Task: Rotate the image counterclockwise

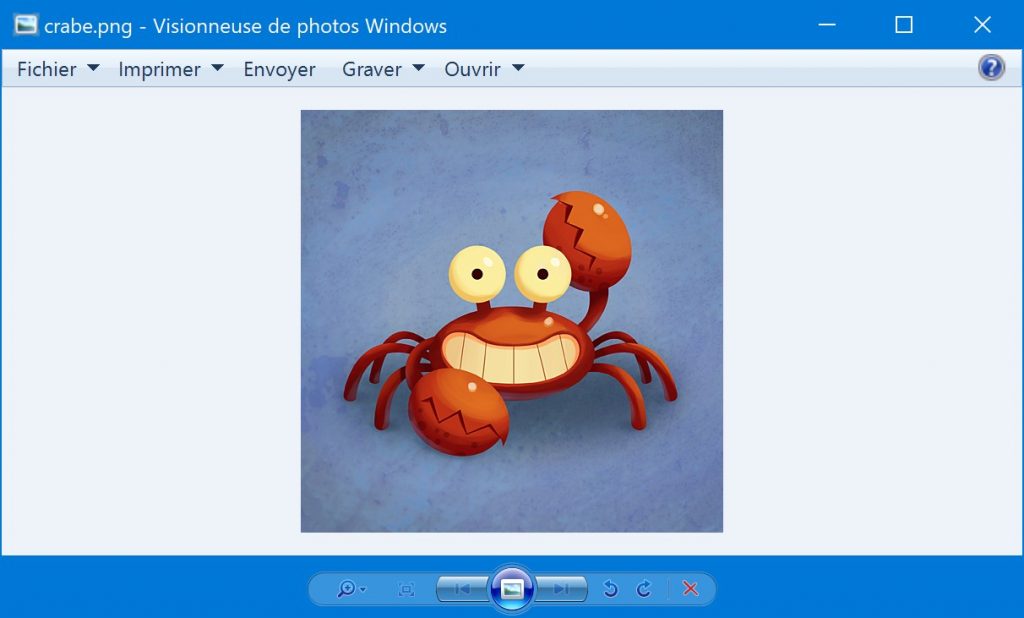Action: [x=610, y=589]
